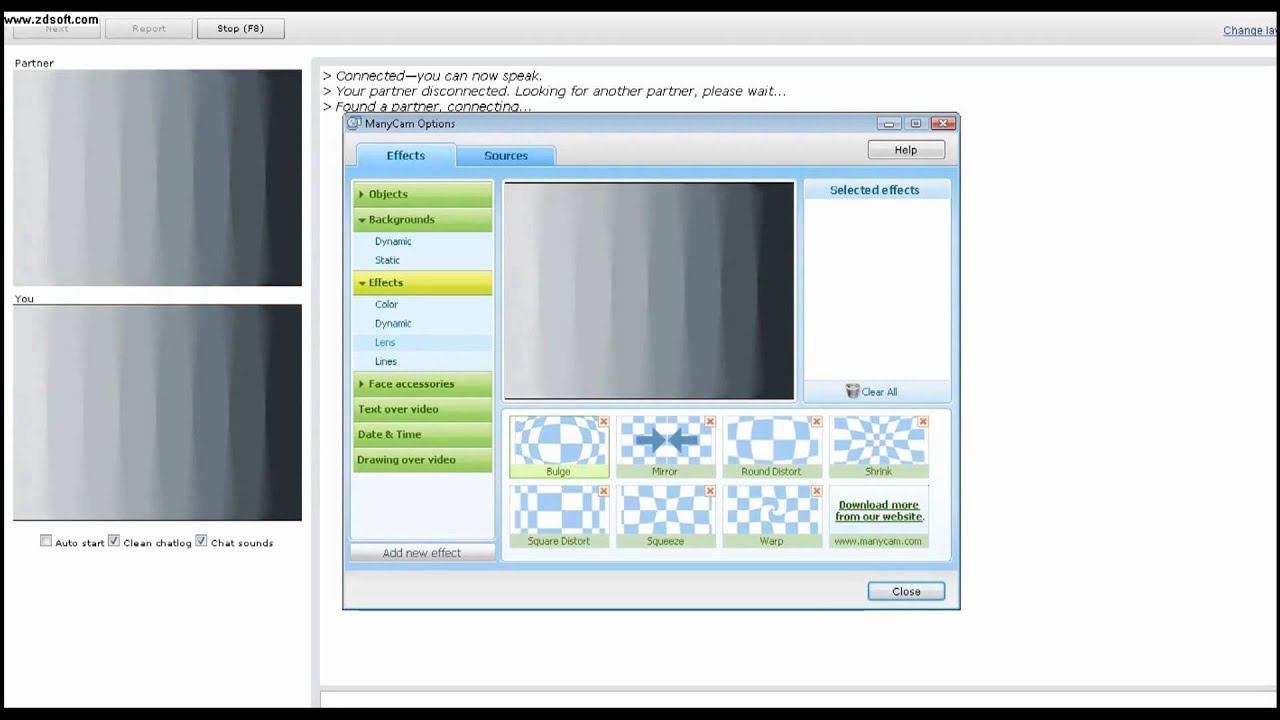Switch to the Sources tab
The width and height of the screenshot is (1280, 720).
(506, 155)
